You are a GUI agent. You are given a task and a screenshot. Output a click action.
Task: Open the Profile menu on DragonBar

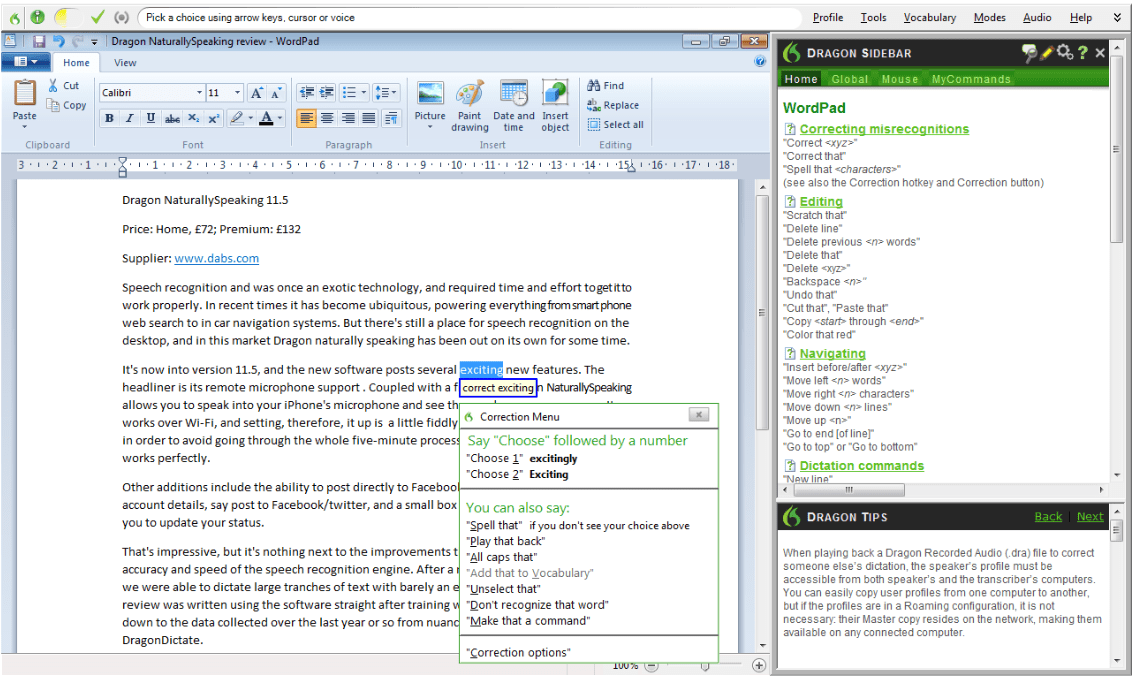827,17
